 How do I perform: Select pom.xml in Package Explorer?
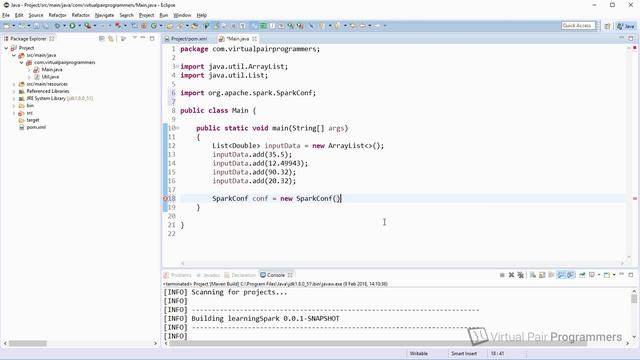36,127
